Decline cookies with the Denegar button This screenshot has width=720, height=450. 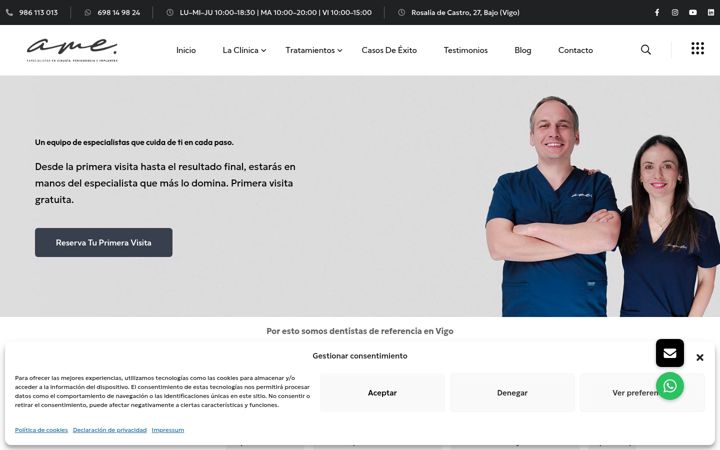(x=512, y=393)
